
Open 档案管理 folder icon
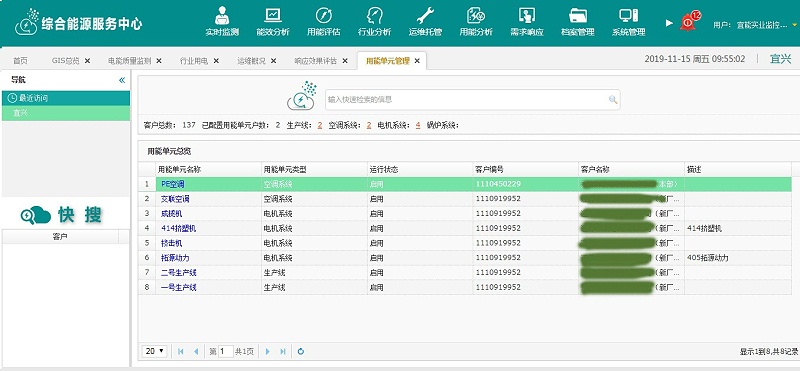pyautogui.click(x=578, y=15)
